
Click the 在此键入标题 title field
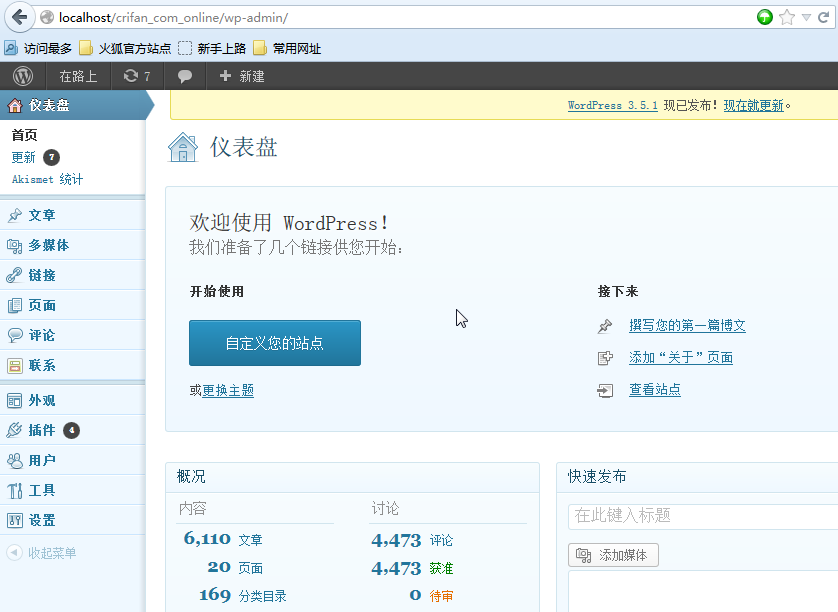[x=703, y=516]
